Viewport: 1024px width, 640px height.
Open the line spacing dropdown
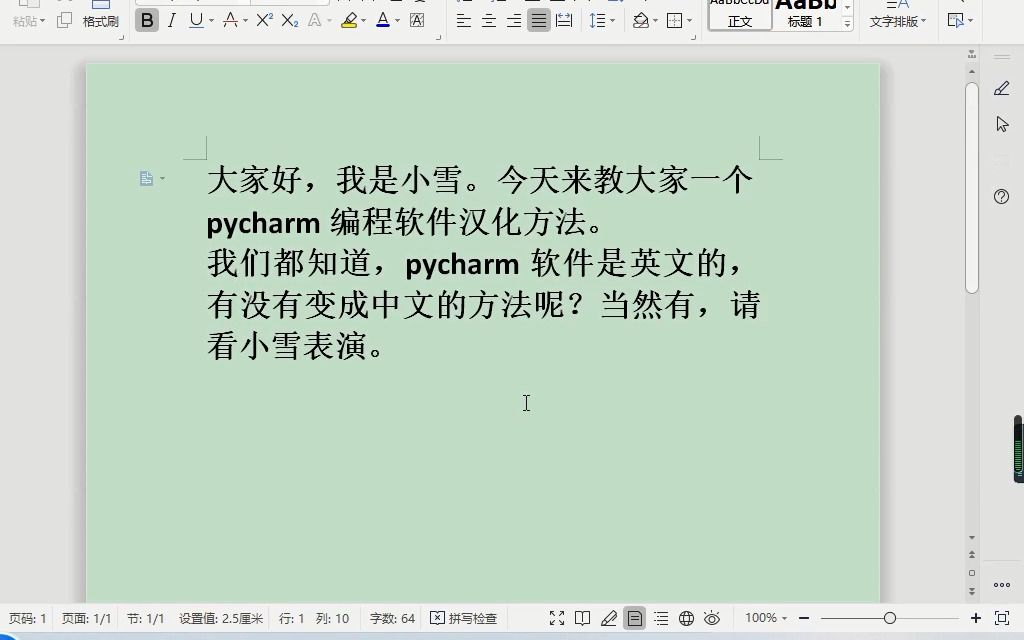[611, 19]
